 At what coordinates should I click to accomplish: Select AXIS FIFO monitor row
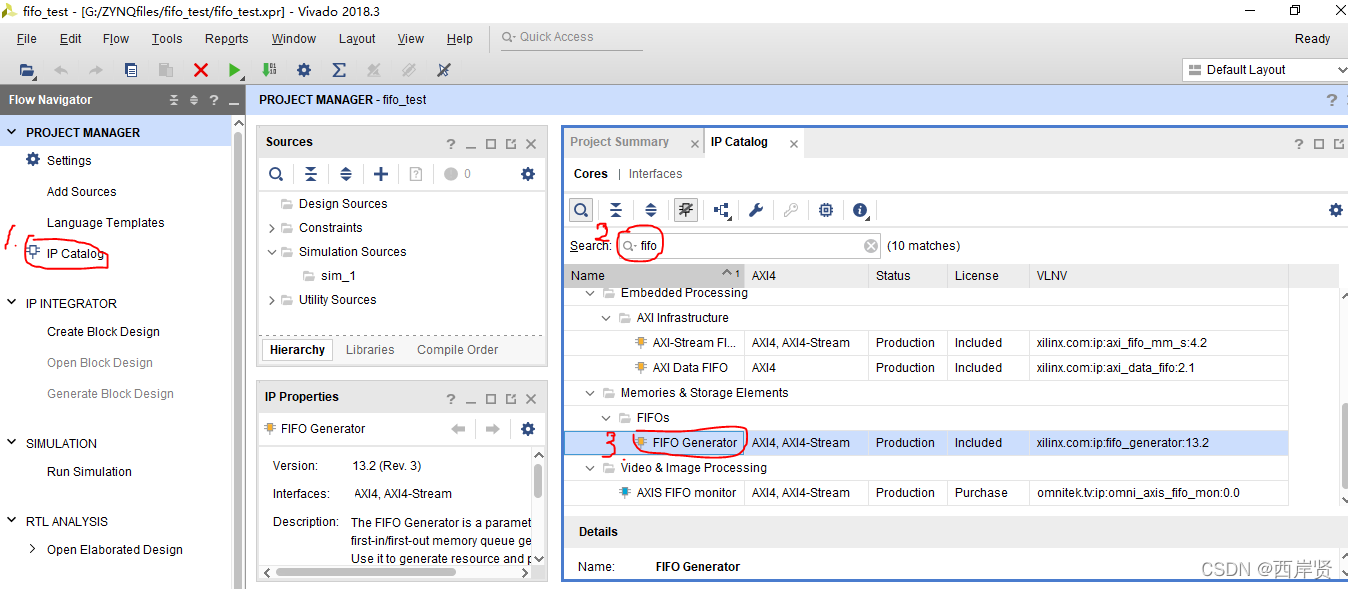(926, 493)
